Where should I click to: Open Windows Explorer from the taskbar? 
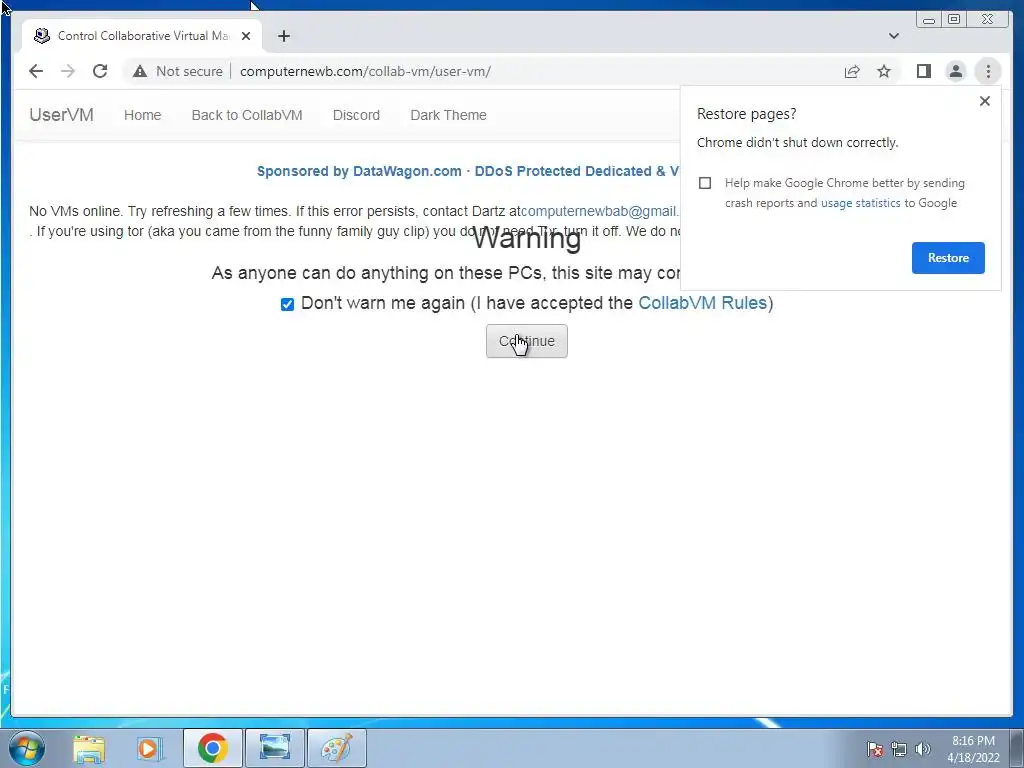(89, 748)
